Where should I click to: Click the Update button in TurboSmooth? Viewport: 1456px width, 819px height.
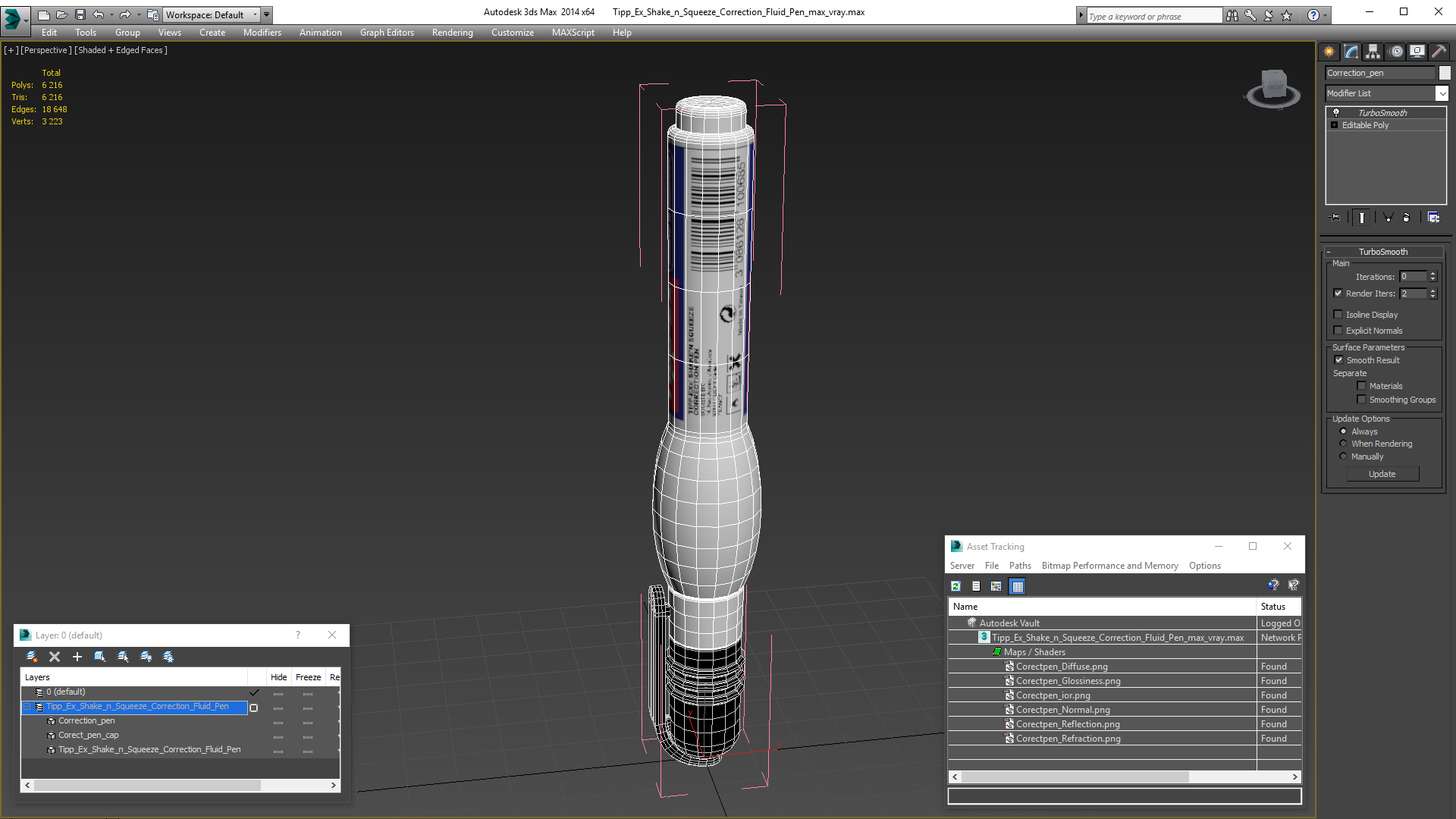(1382, 474)
